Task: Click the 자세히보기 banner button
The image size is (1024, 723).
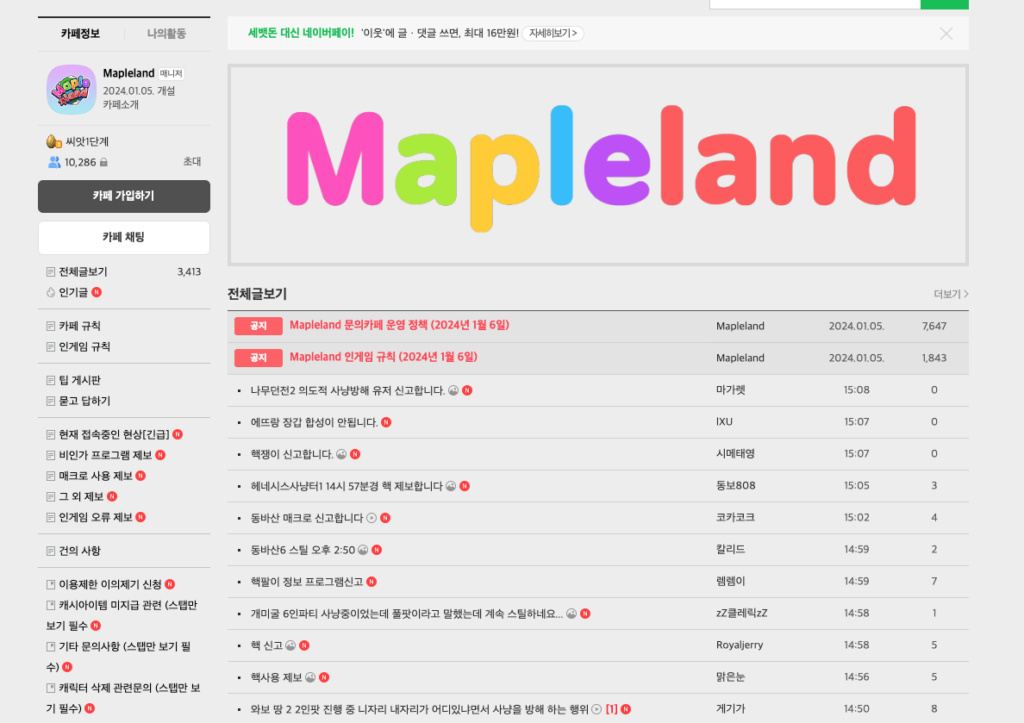Action: [552, 33]
